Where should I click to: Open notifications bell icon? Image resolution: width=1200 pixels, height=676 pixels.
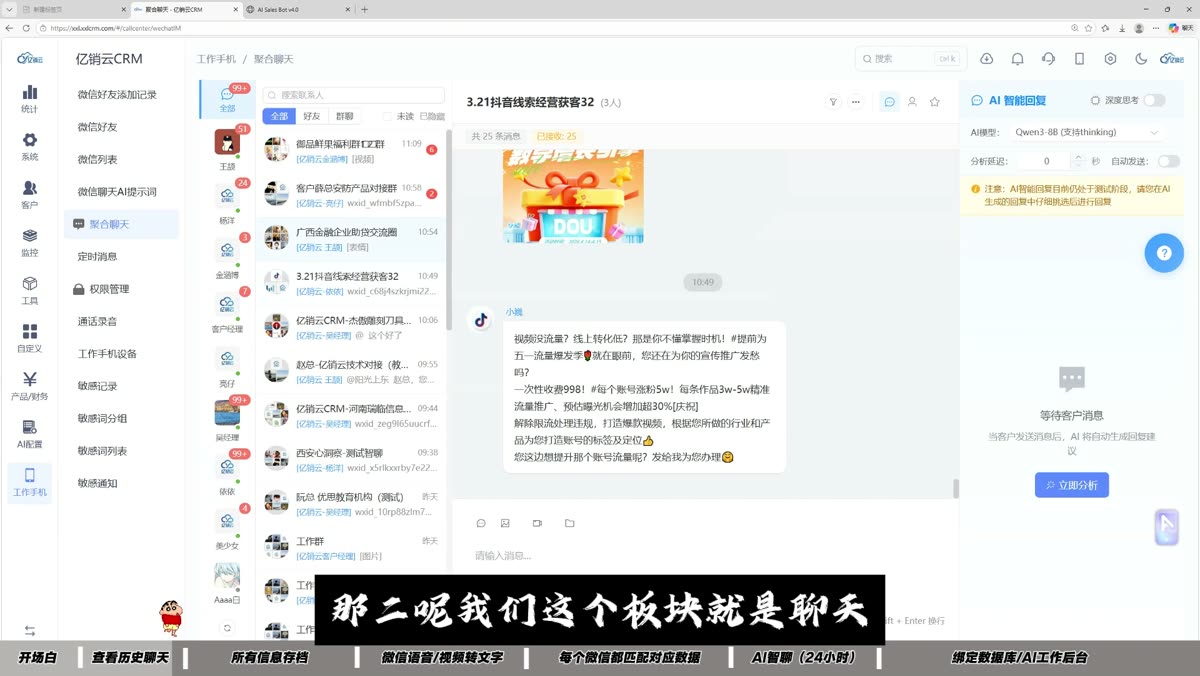1017,59
